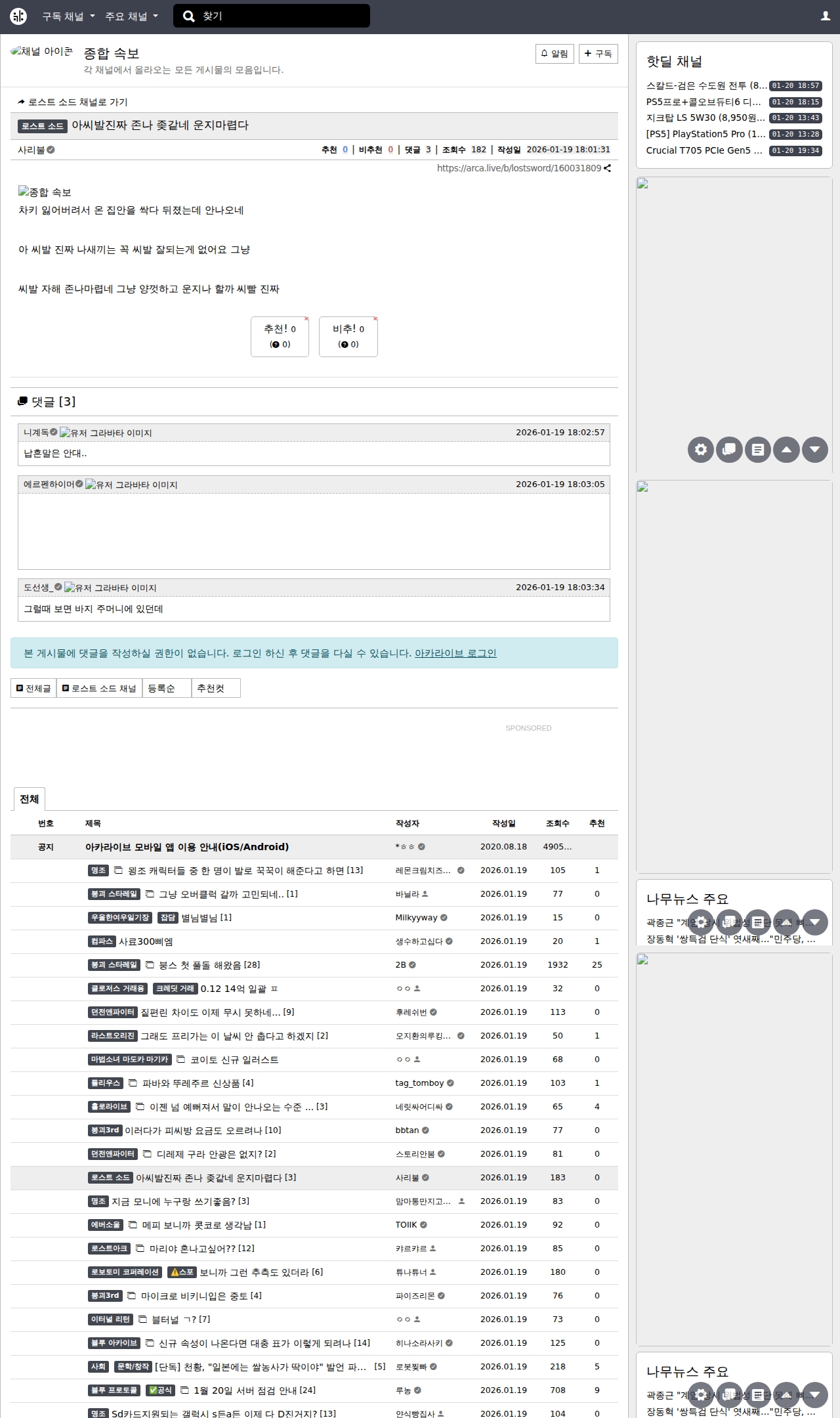Image resolution: width=840 pixels, height=1418 pixels.
Task: Click the 알림 button
Action: (x=555, y=53)
